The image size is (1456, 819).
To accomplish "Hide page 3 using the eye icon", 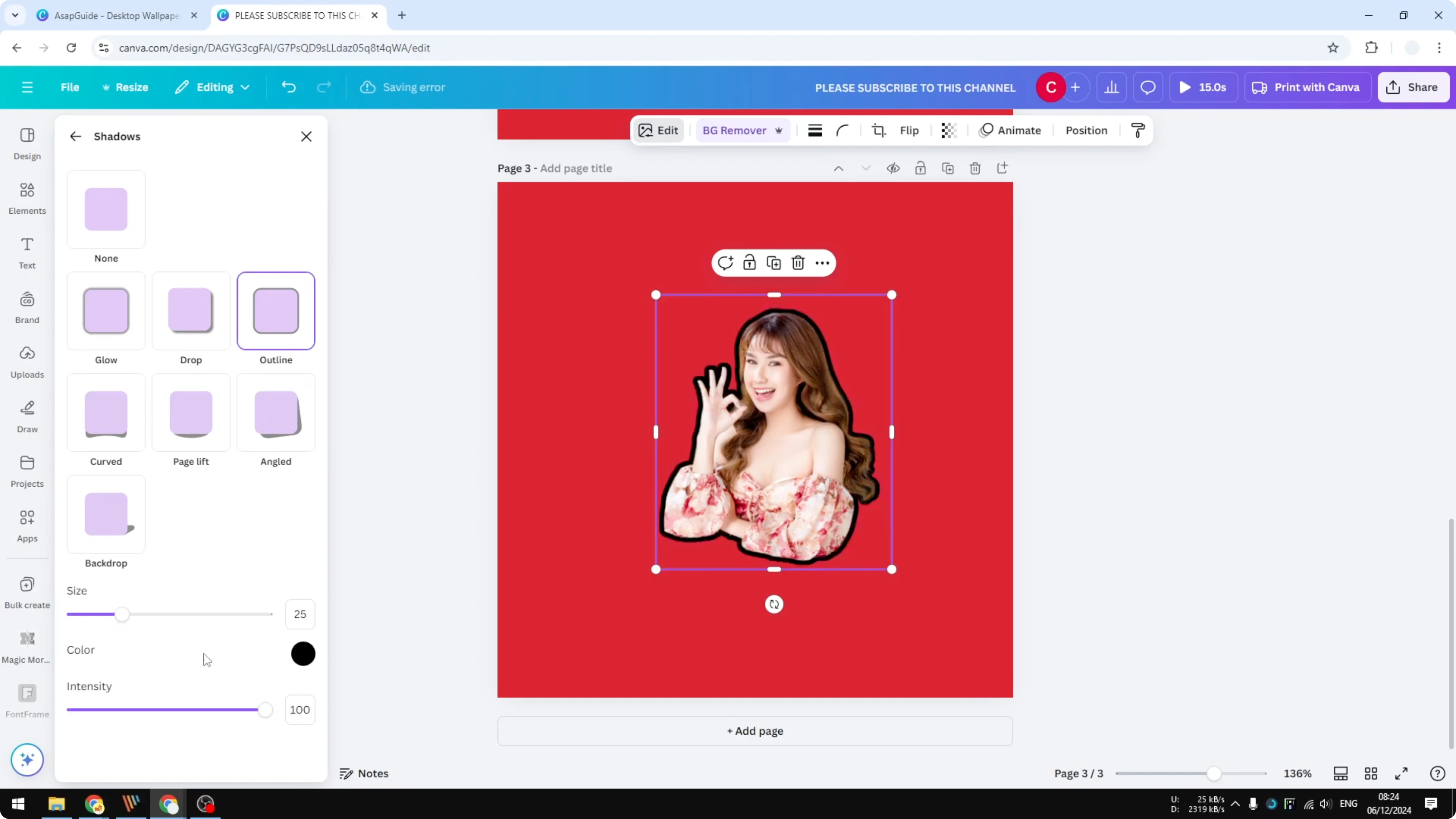I will (x=893, y=168).
